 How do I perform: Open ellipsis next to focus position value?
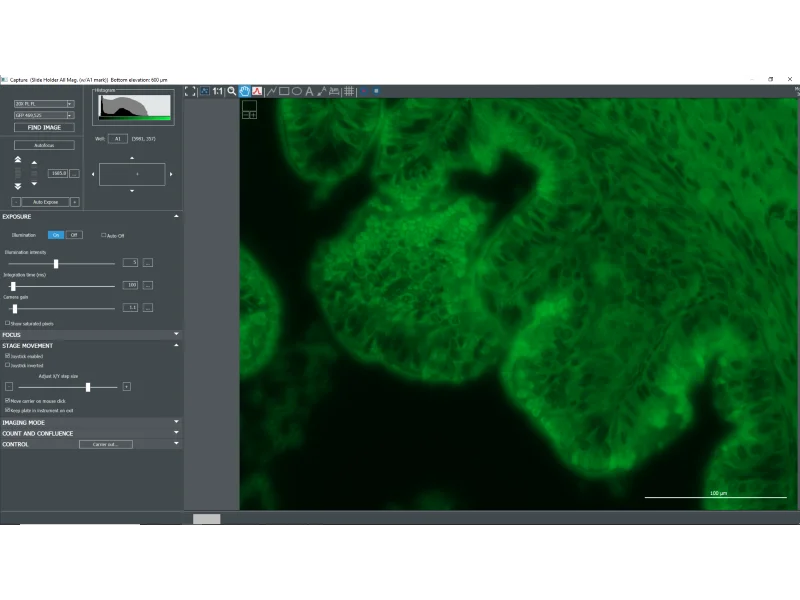click(x=74, y=173)
